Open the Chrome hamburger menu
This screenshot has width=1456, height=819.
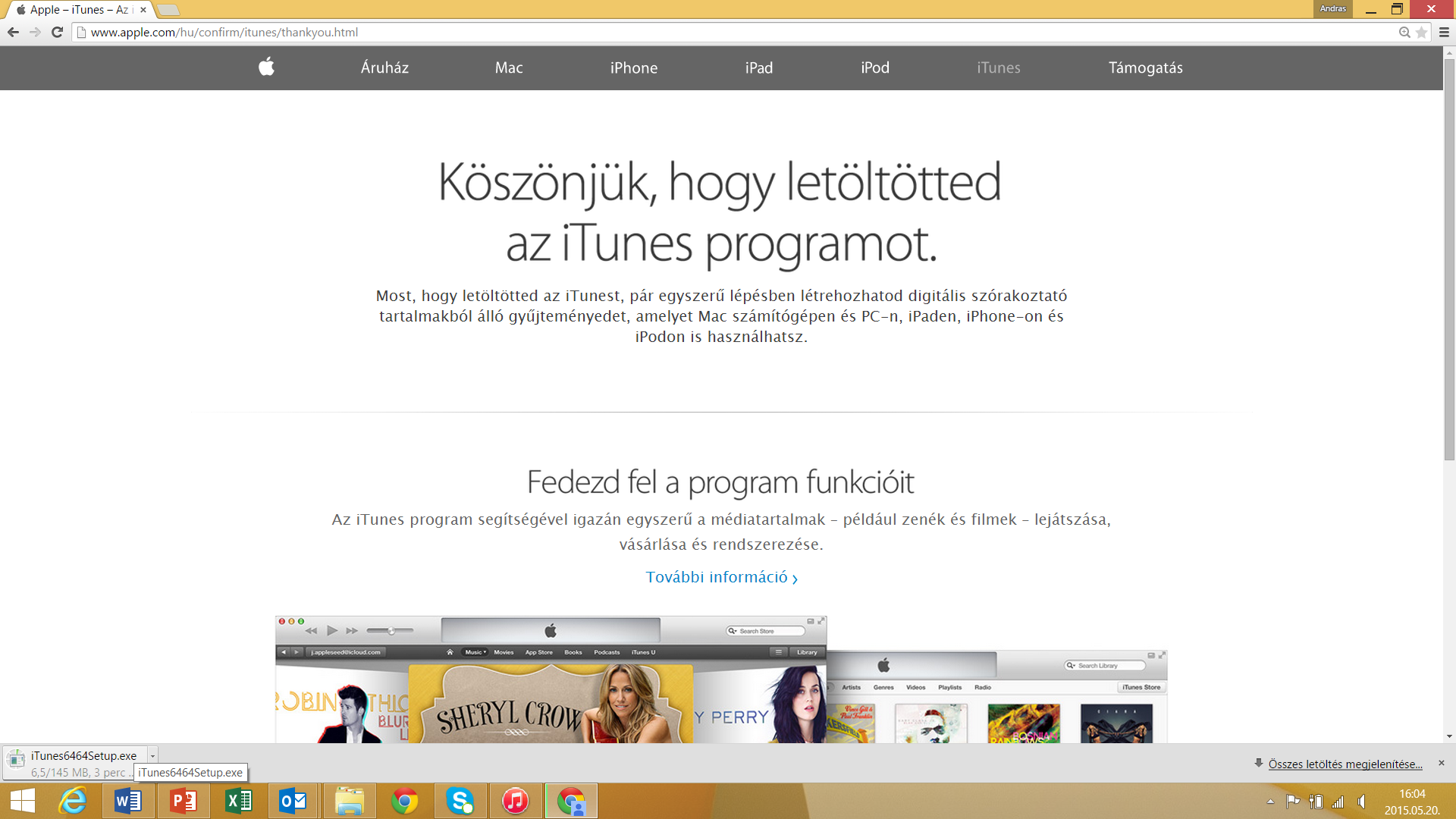click(1444, 32)
